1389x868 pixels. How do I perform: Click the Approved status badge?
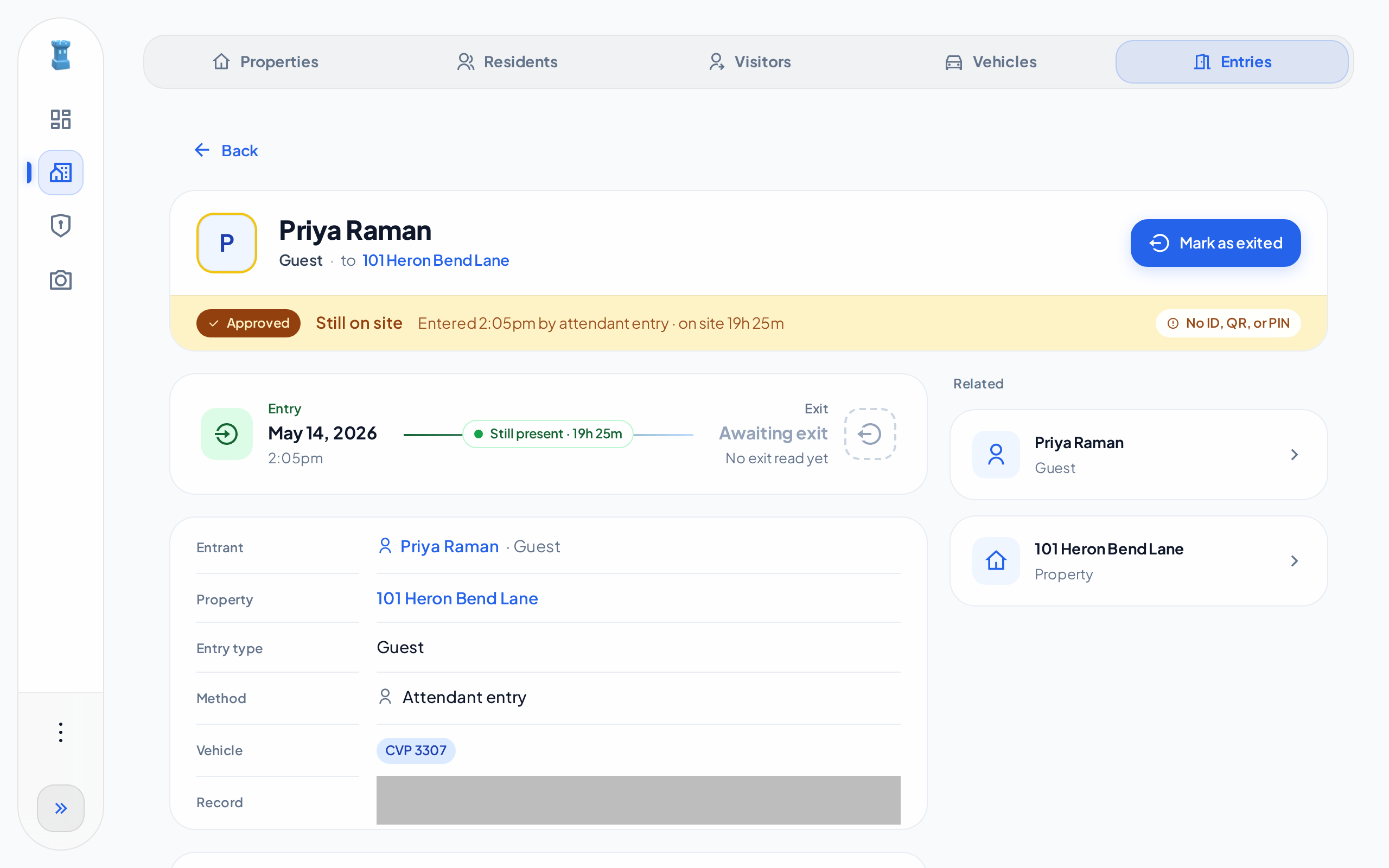(x=248, y=323)
